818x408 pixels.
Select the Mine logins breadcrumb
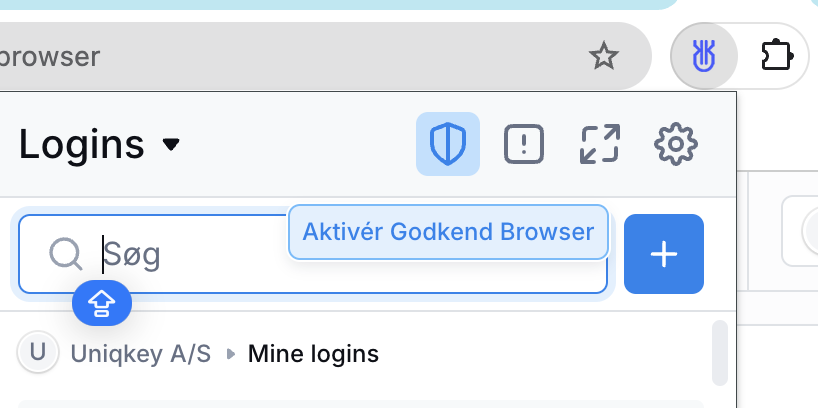click(313, 354)
